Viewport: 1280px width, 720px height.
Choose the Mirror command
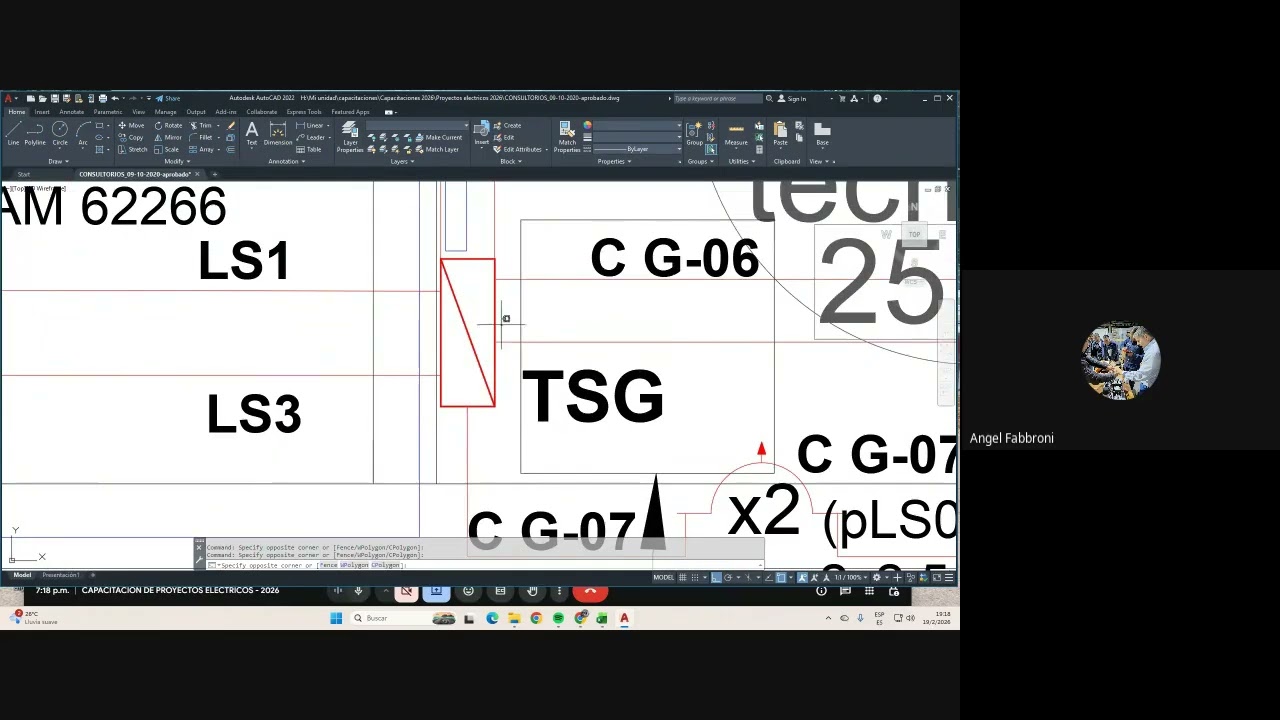point(168,138)
